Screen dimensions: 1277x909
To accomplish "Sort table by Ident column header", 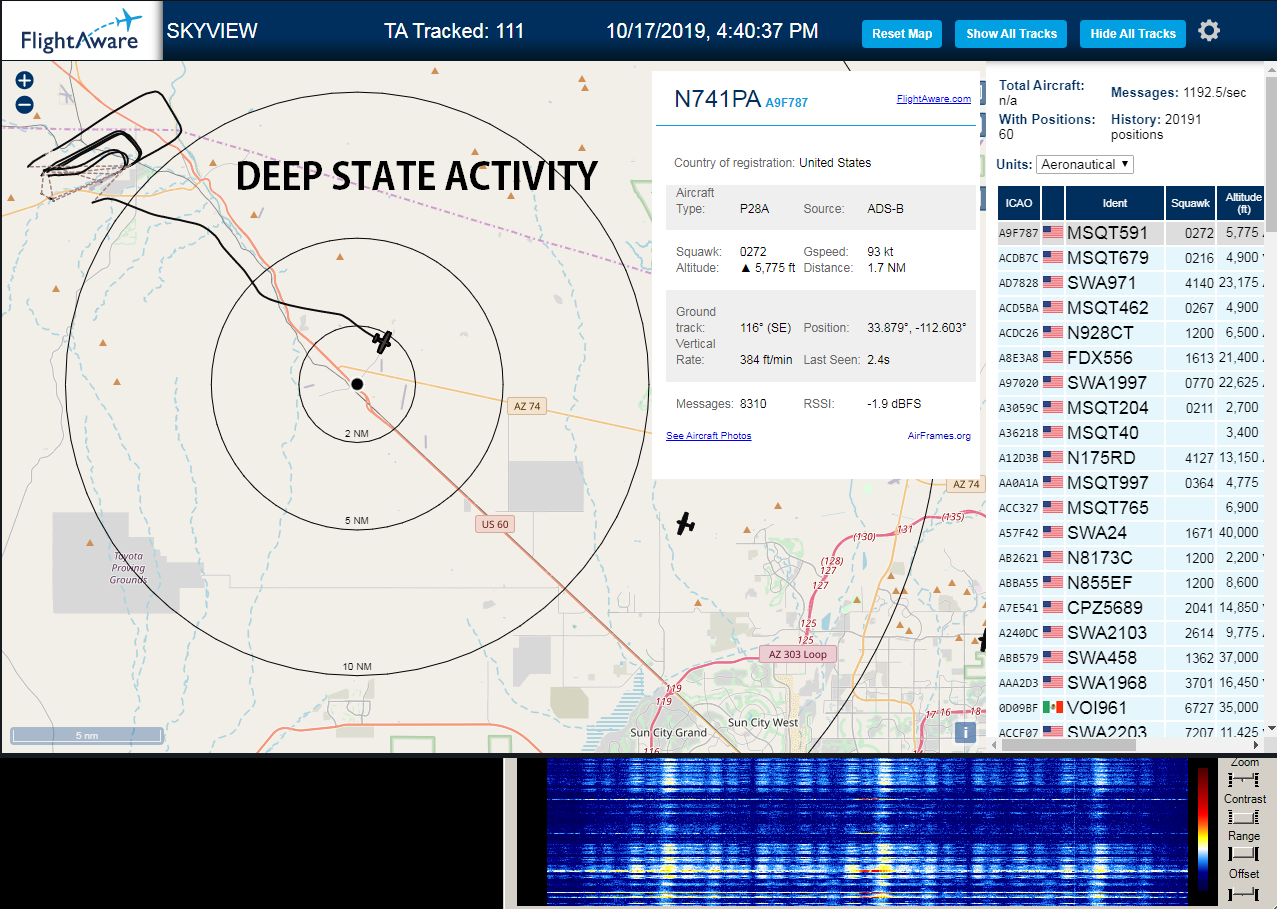I will pos(1115,203).
